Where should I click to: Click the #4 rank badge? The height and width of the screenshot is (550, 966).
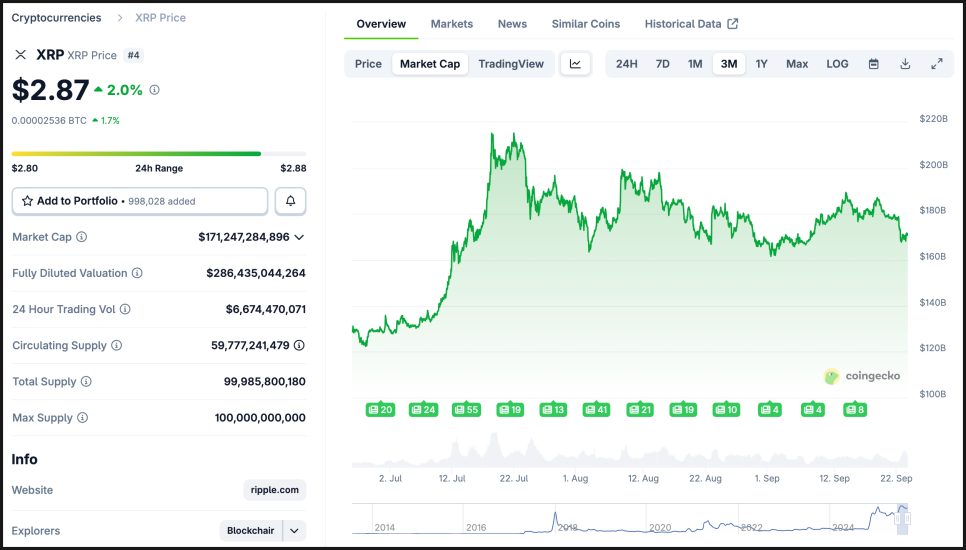pyautogui.click(x=134, y=55)
